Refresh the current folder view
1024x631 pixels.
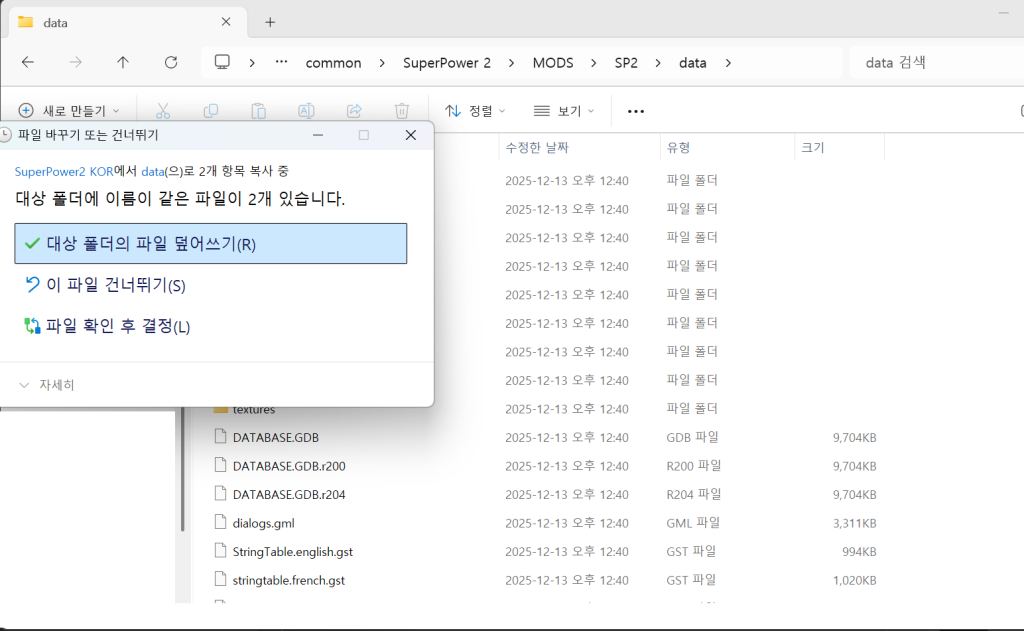click(171, 62)
